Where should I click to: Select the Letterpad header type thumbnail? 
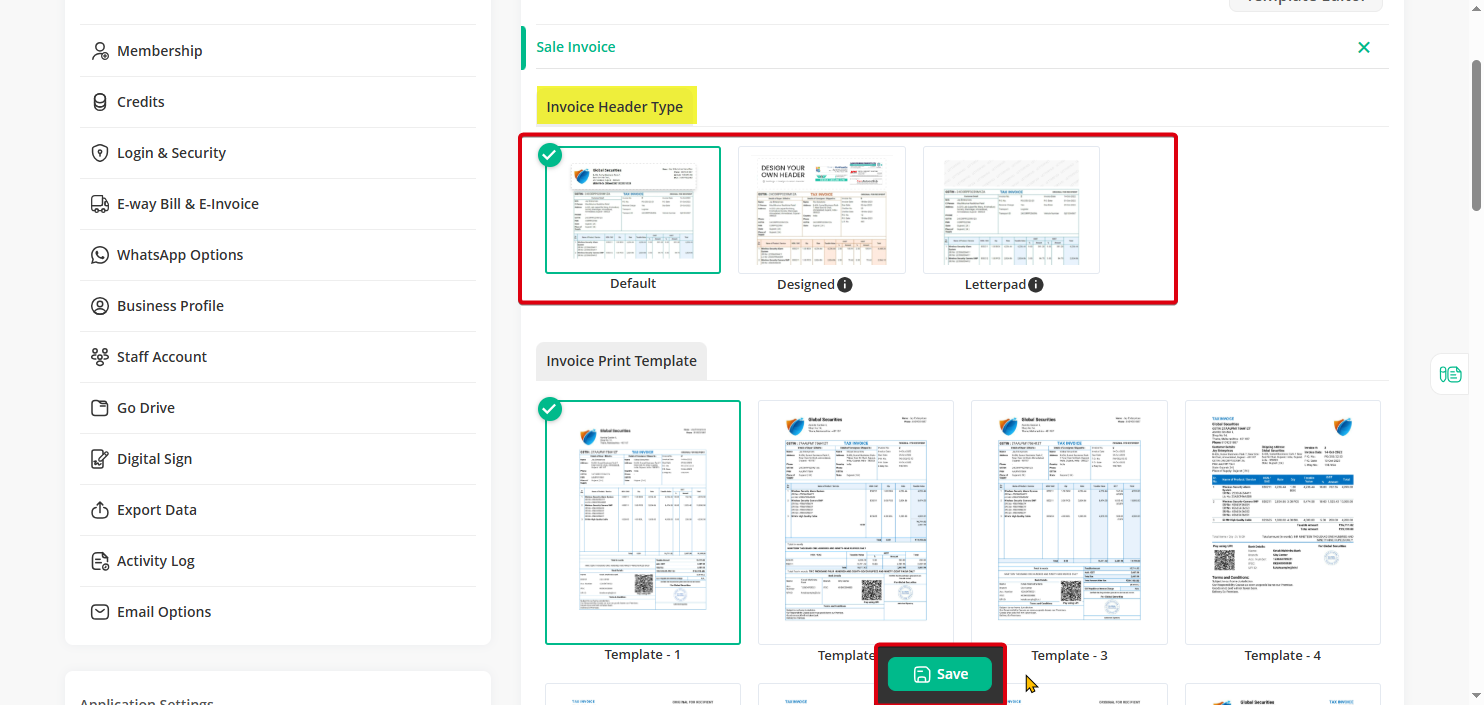[1011, 210]
